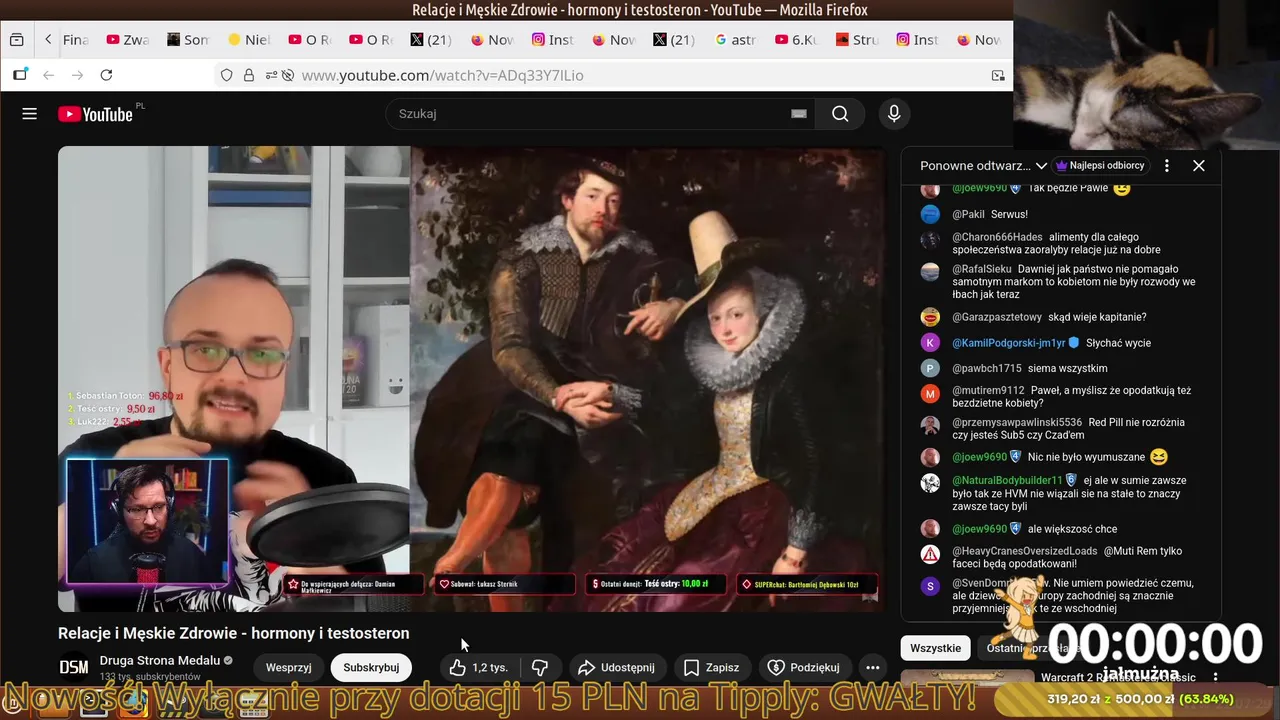This screenshot has height=720, width=1280.
Task: Click the 'Wesprzyj' button
Action: pos(288,667)
